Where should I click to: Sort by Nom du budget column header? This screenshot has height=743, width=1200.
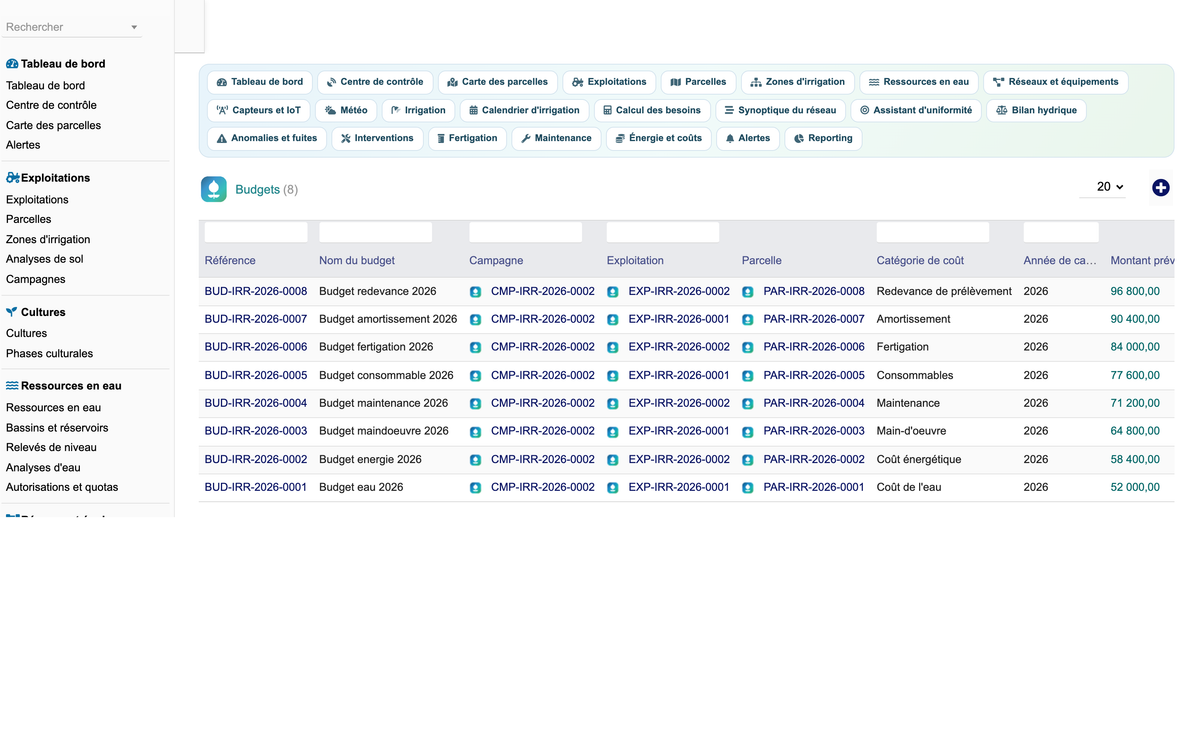[357, 261]
